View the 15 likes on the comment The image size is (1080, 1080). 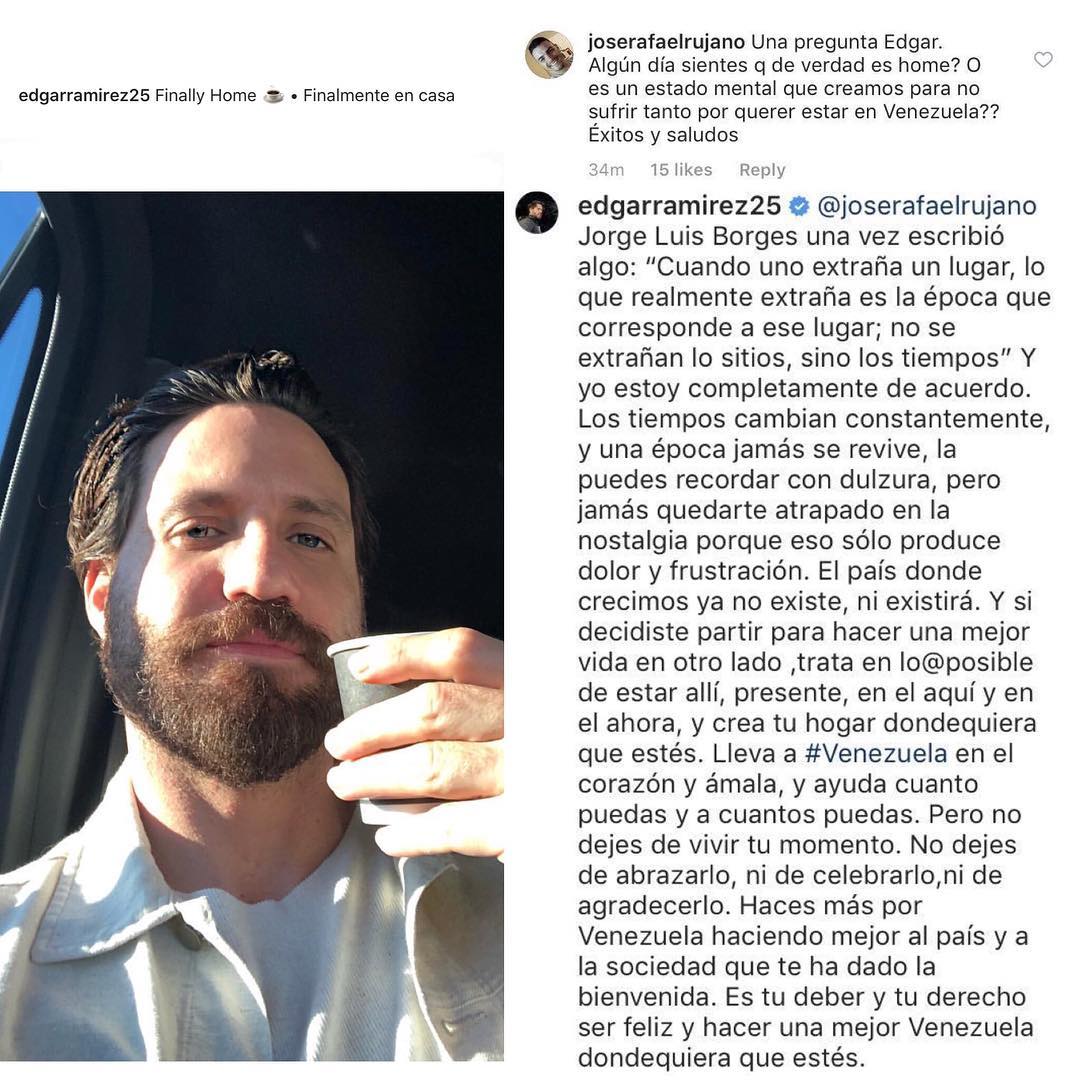tap(681, 169)
